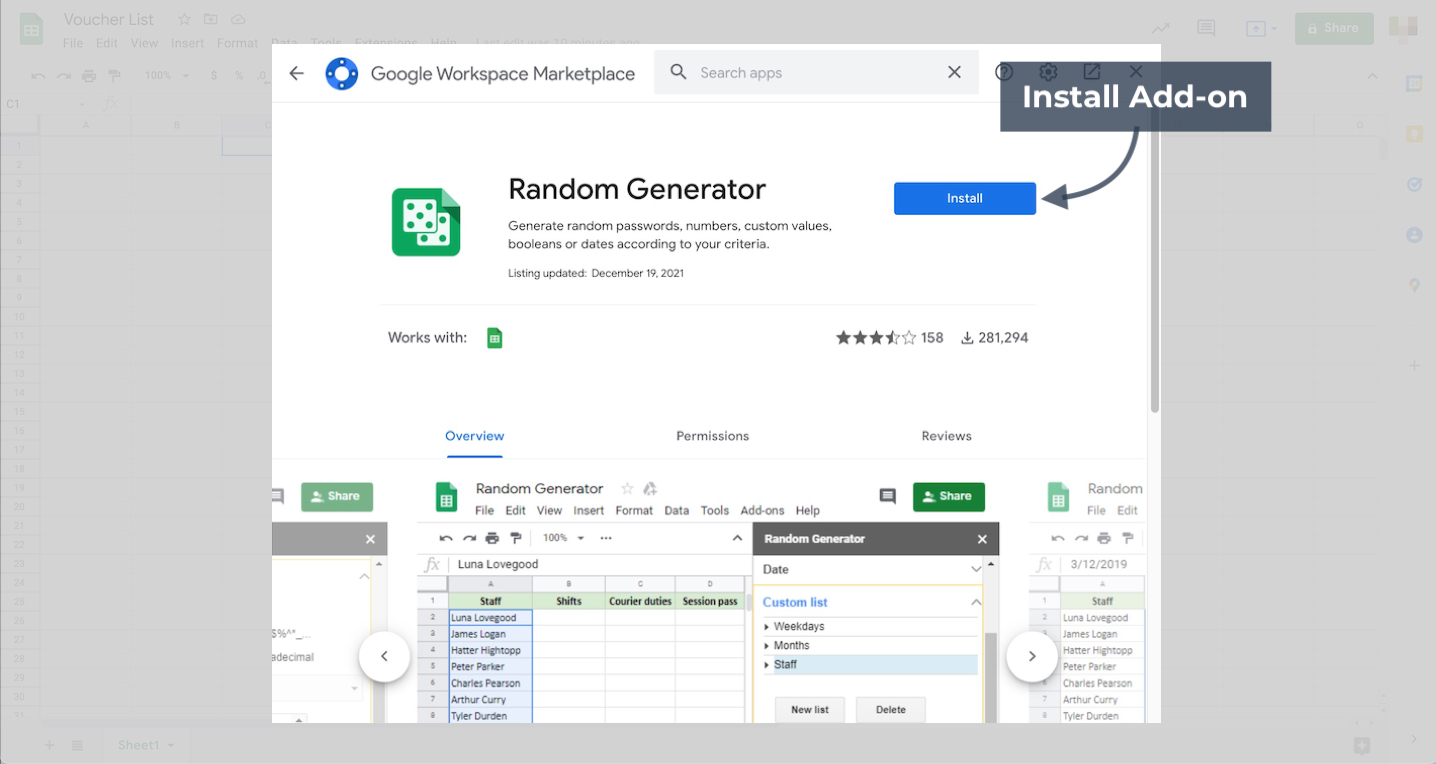Viewport: 1436px width, 764px height.
Task: Click the Random Generator dice app icon
Action: pos(426,222)
